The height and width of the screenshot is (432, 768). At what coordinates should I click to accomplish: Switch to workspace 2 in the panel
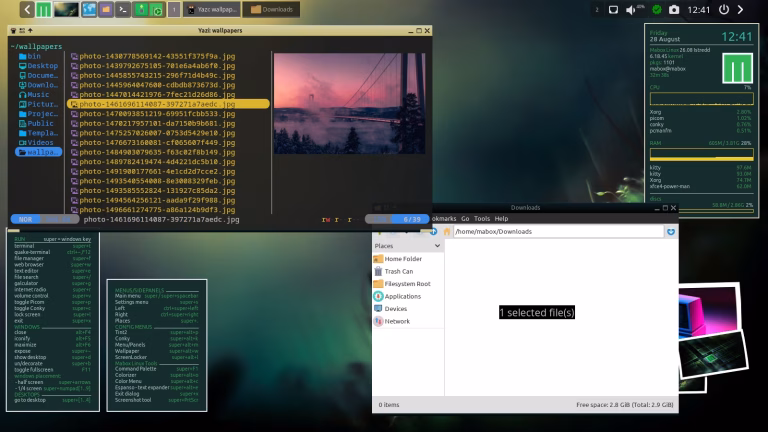597,9
